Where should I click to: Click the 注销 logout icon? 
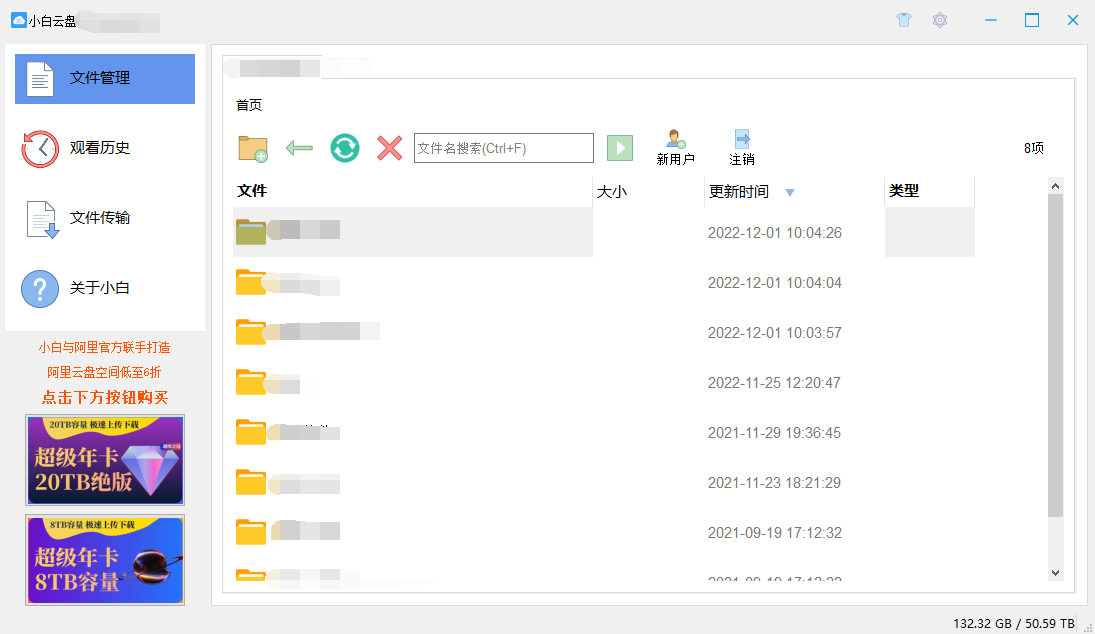(x=742, y=140)
